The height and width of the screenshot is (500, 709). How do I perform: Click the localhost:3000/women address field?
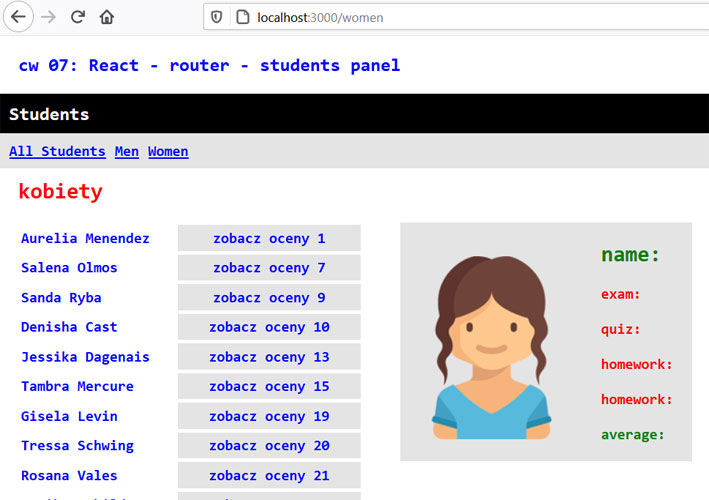(400, 17)
